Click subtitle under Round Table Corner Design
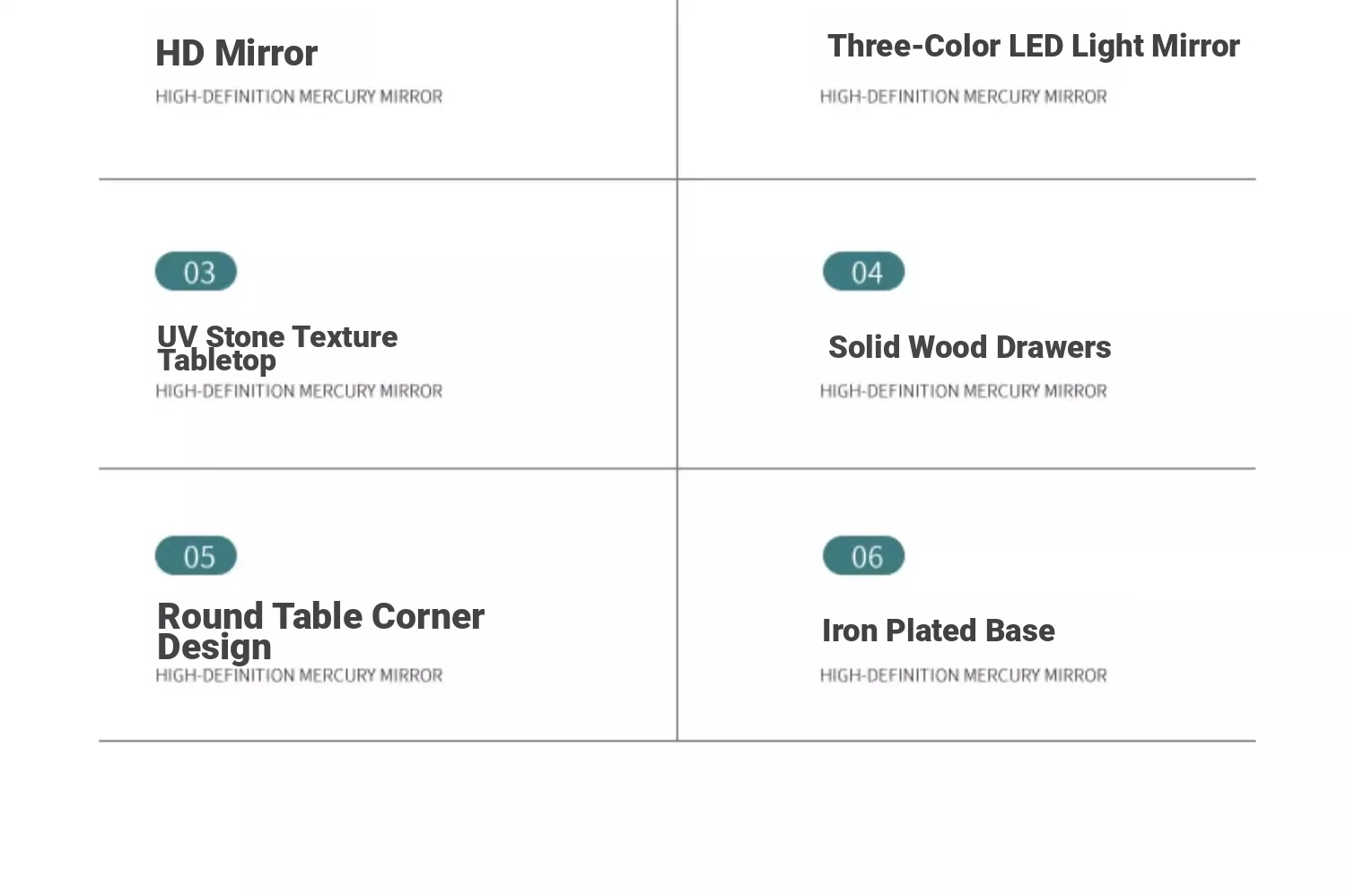Viewport: 1346px width, 896px height. coord(299,675)
